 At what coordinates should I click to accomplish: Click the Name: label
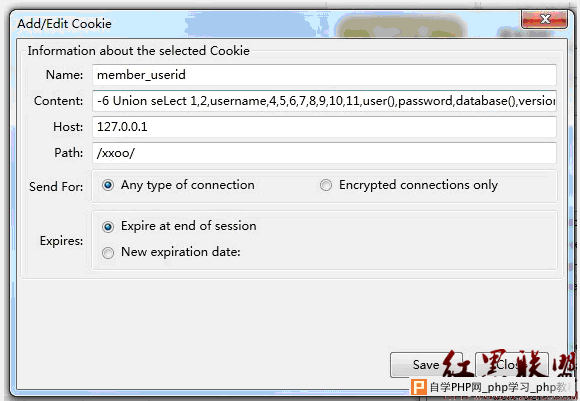tap(64, 75)
